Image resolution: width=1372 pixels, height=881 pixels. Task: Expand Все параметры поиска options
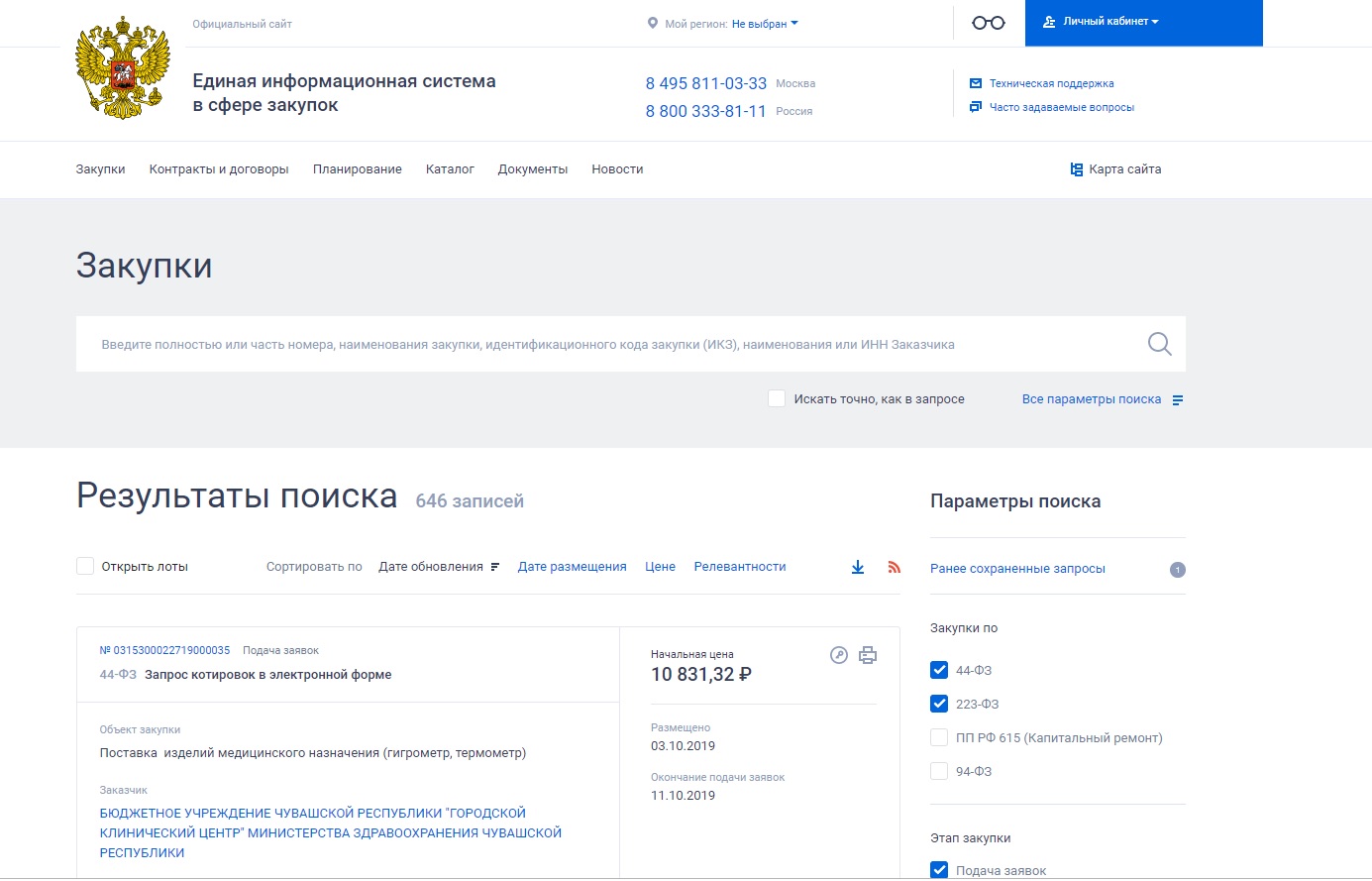1102,399
